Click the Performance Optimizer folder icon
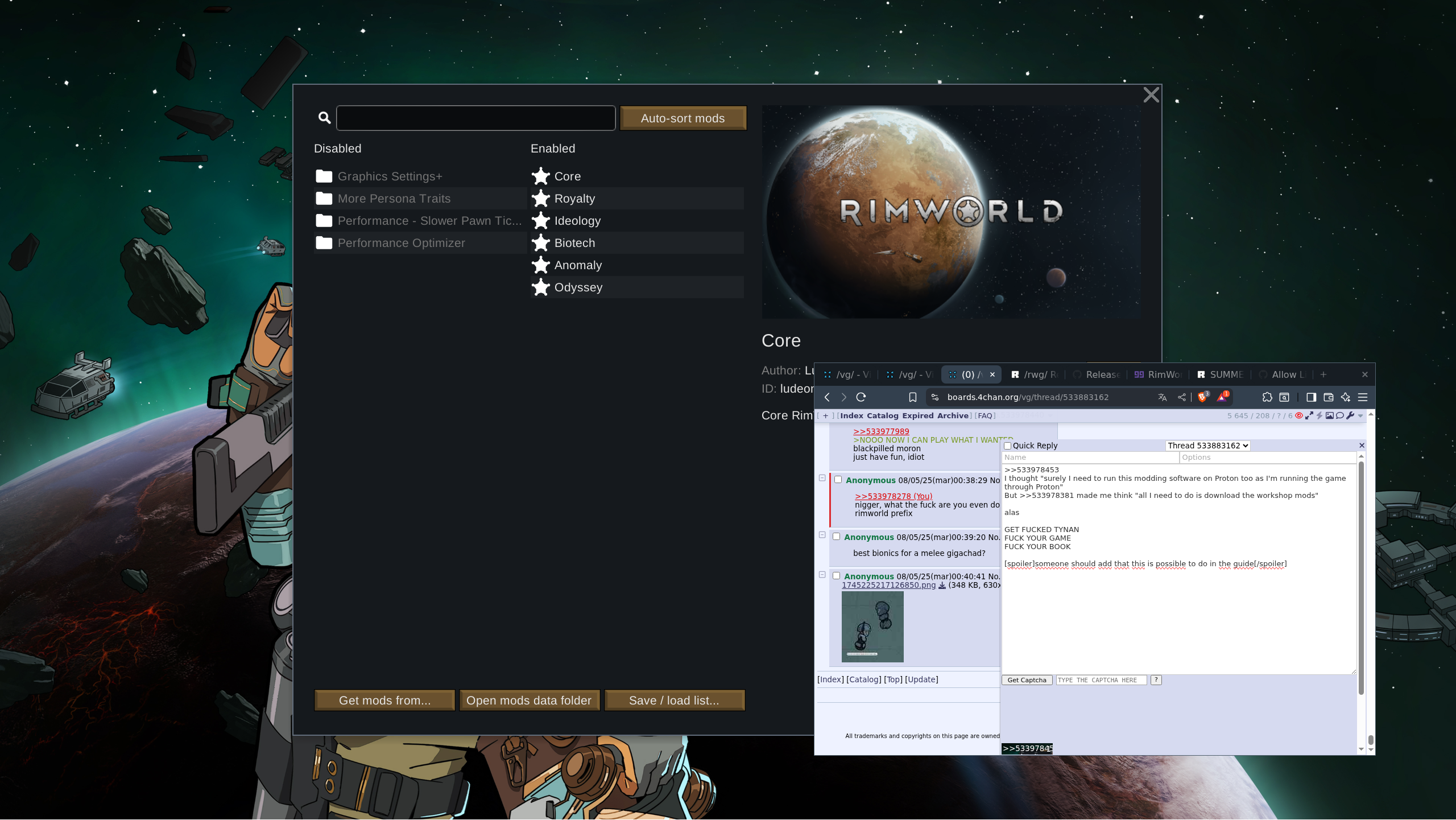1456x820 pixels. point(324,242)
